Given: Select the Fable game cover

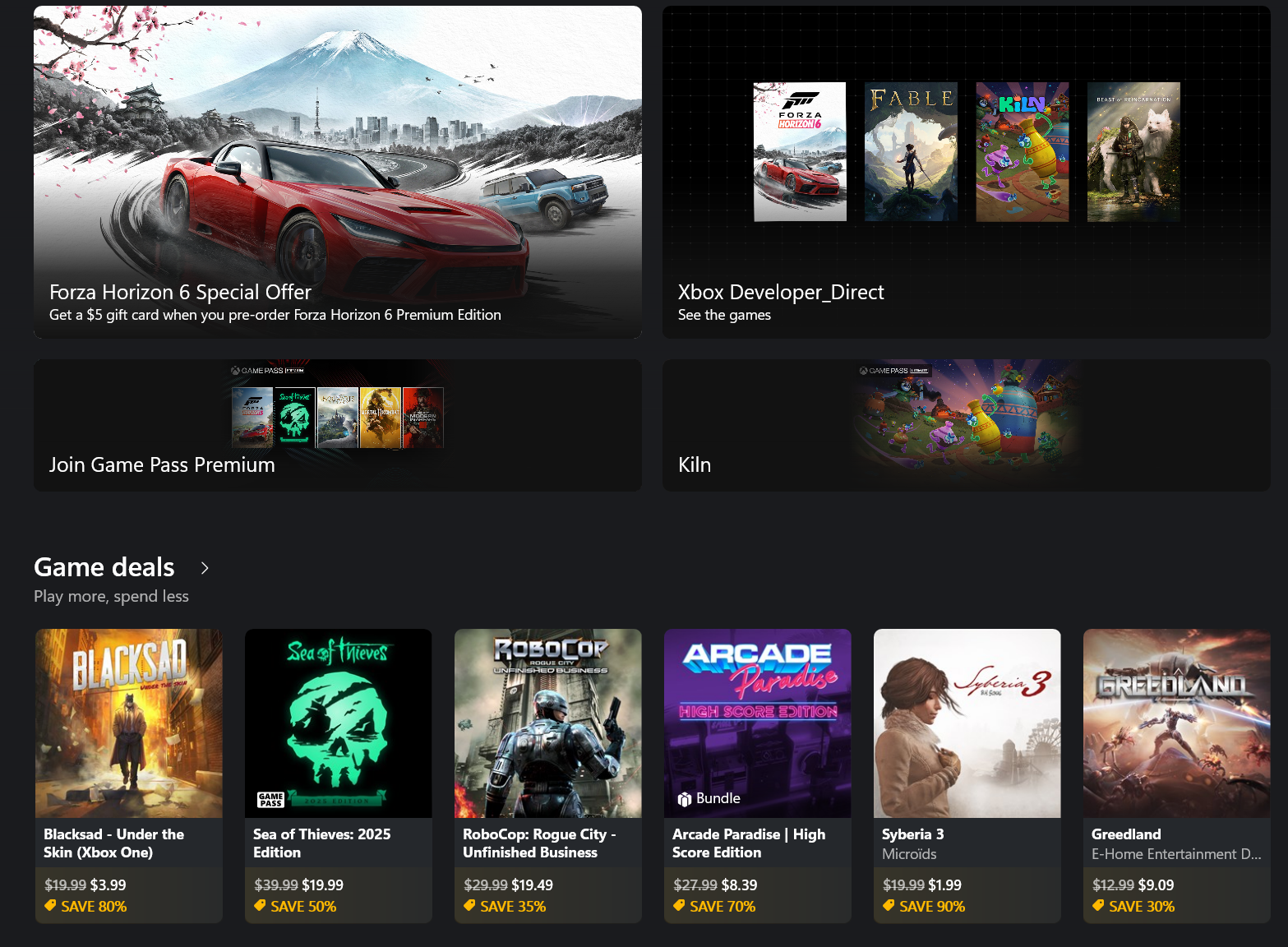Looking at the screenshot, I should coord(911,151).
